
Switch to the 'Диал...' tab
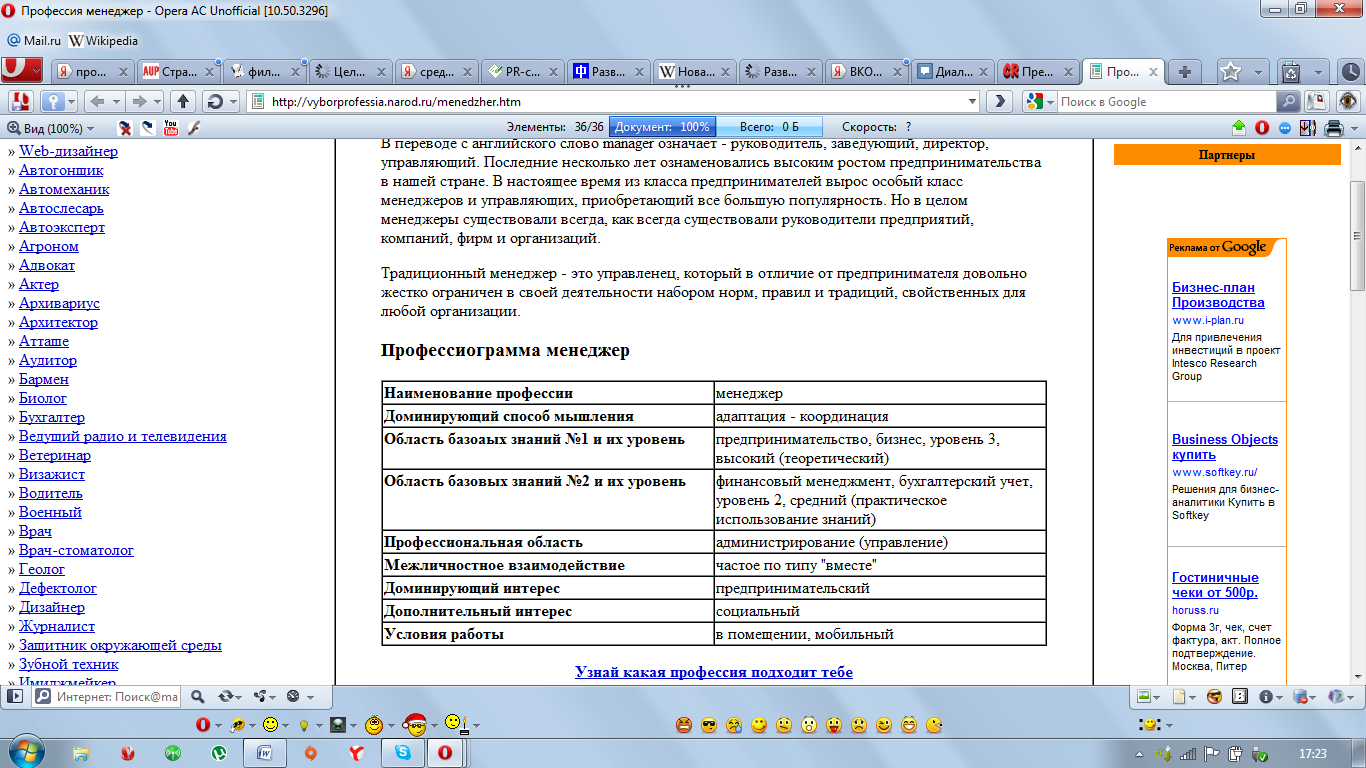pyautogui.click(x=951, y=71)
